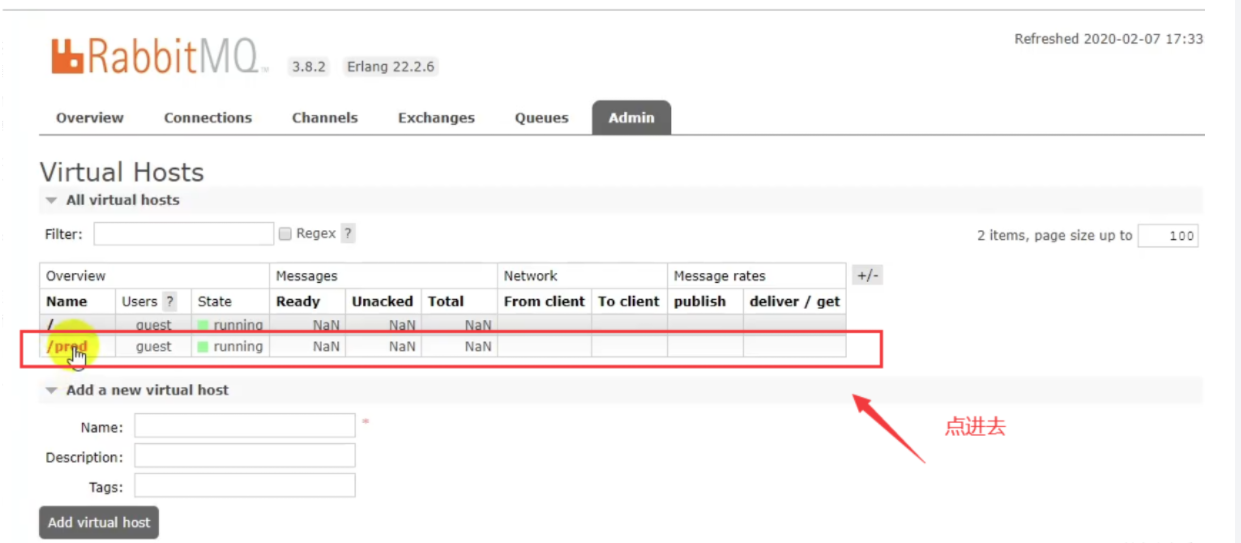Sort the table by Name column

(x=67, y=301)
